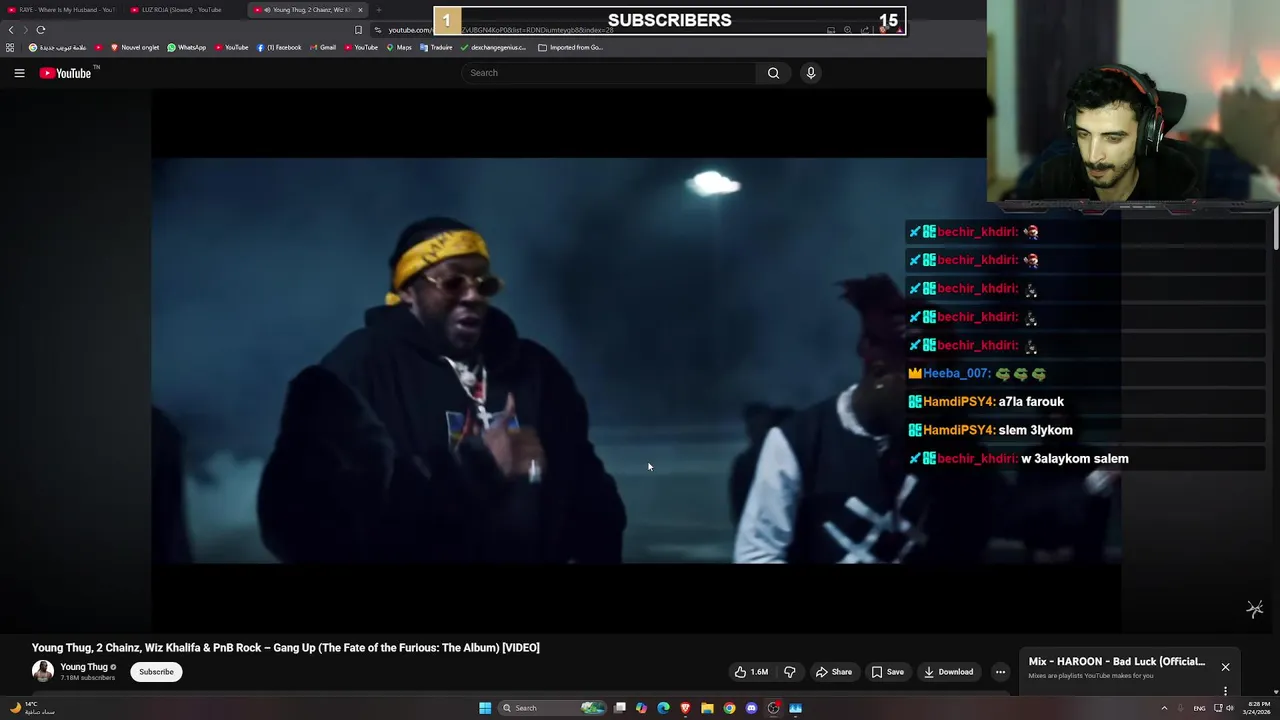Click Heeba_007 username in chat

point(956,374)
